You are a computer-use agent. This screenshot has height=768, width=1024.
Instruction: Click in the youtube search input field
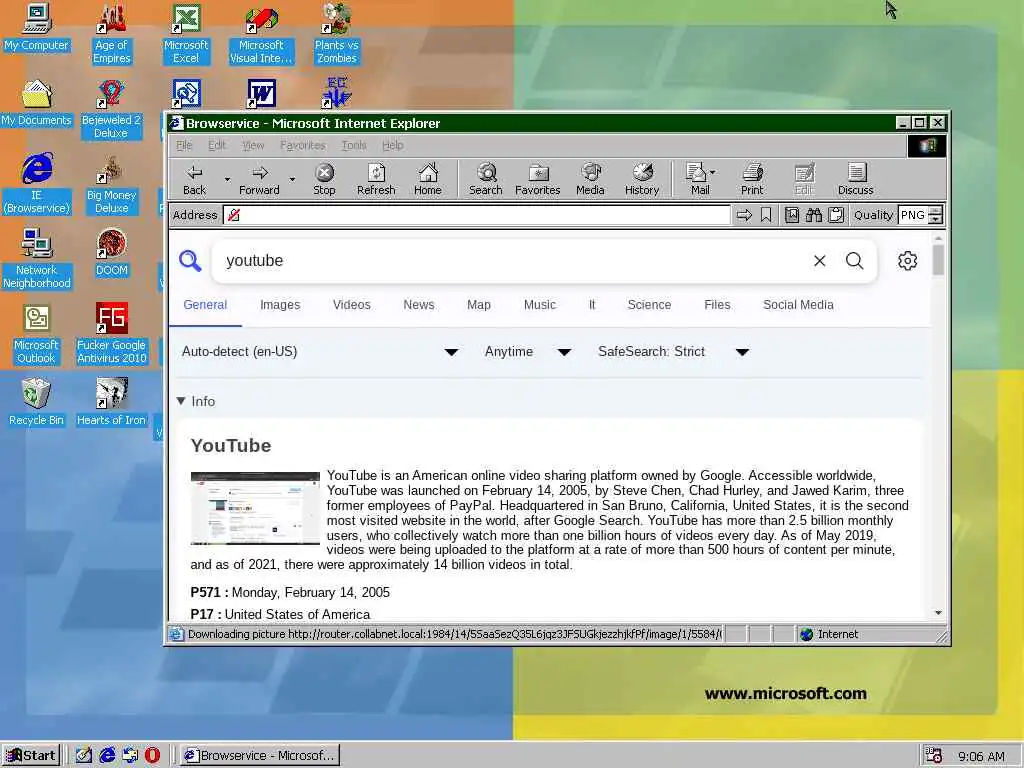[509, 261]
